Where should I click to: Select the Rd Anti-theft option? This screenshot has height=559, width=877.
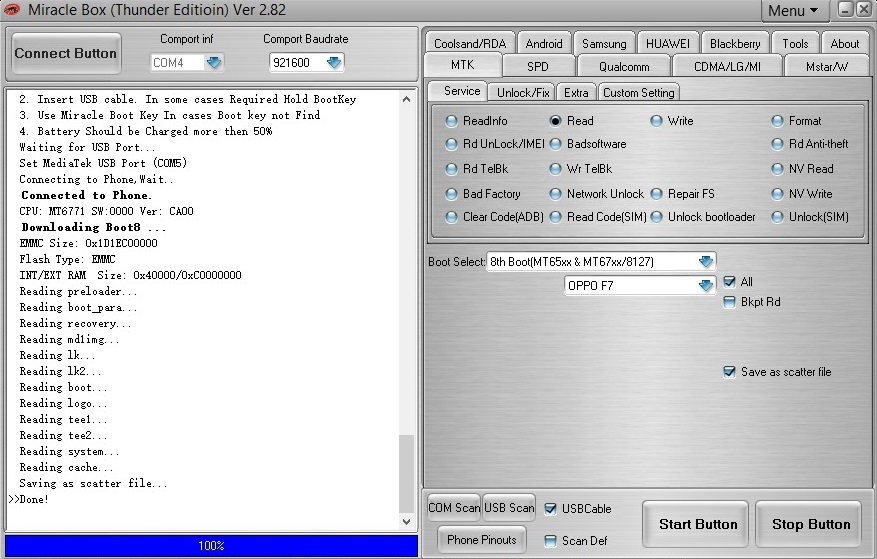777,144
